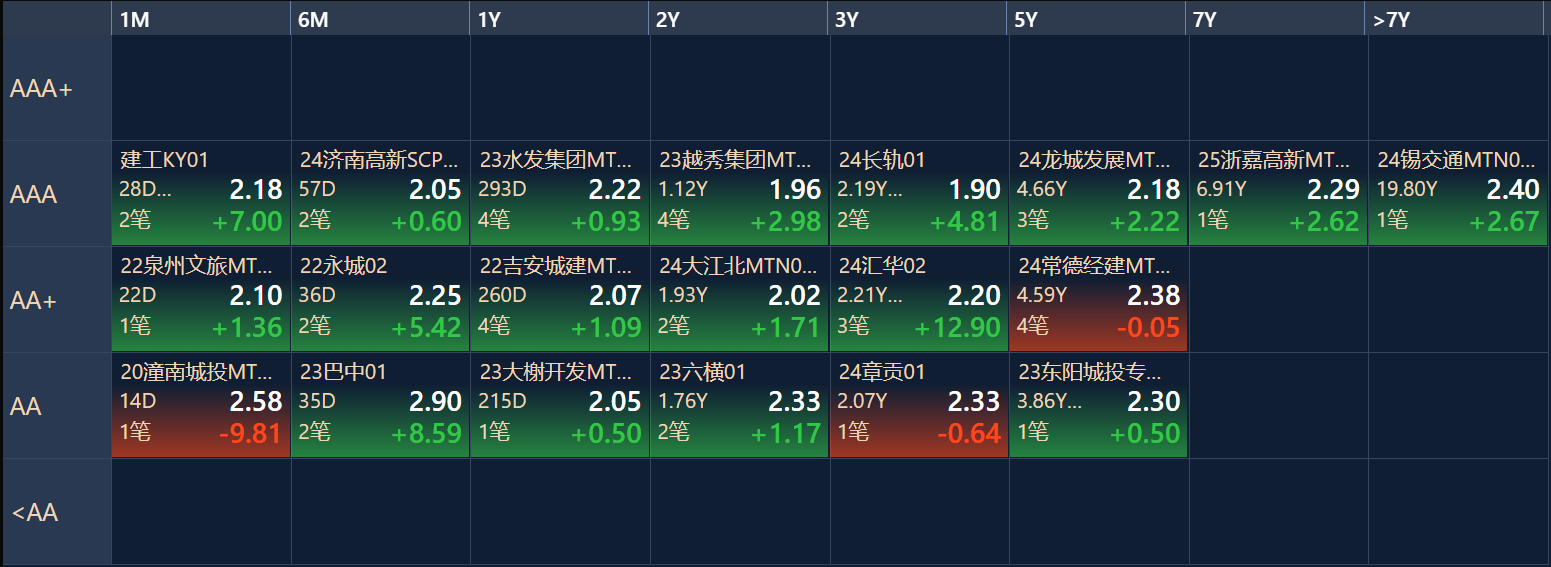1551x567 pixels.
Task: Click the 6M column header
Action: tap(380, 19)
